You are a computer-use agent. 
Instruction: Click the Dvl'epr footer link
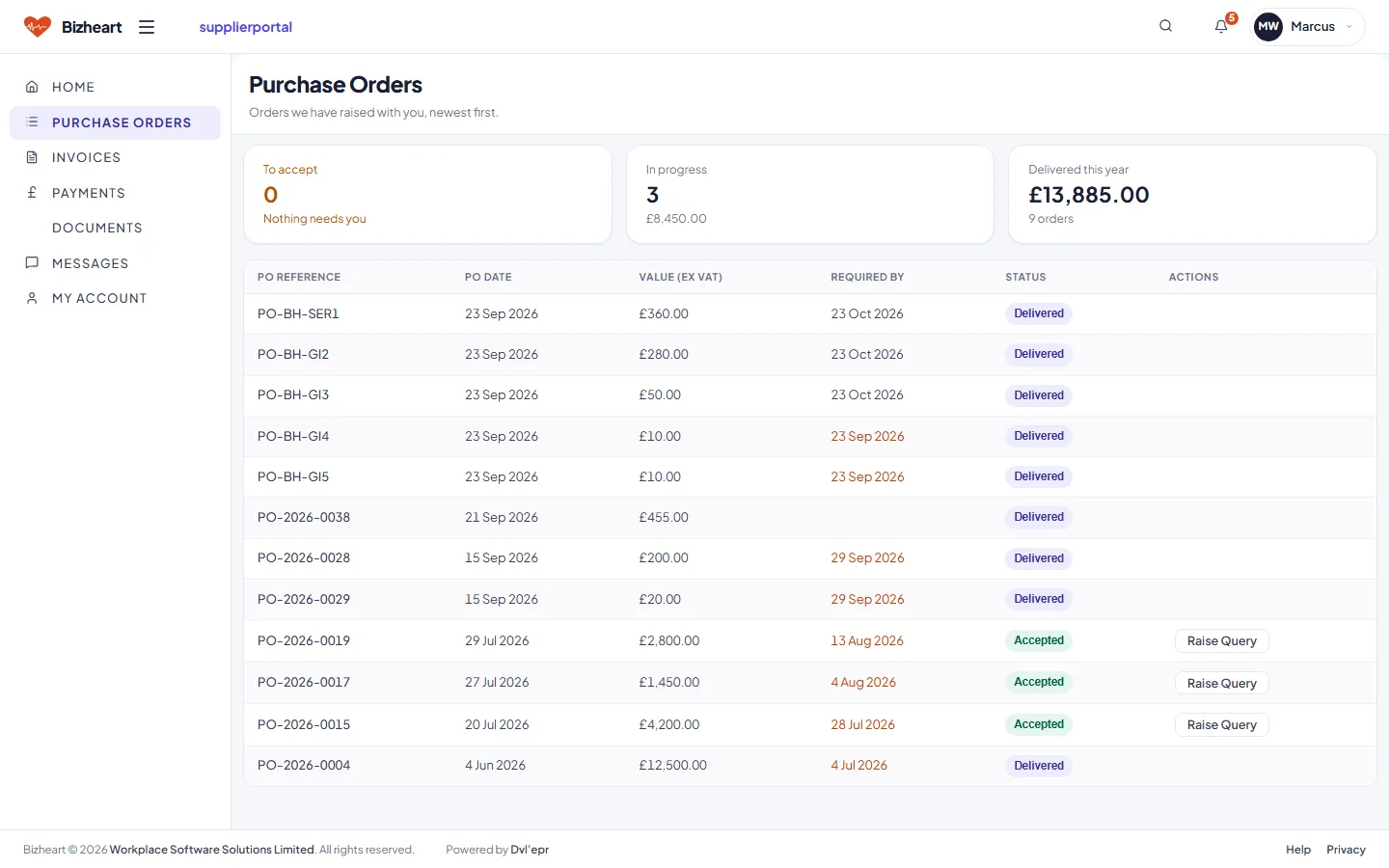(530, 850)
